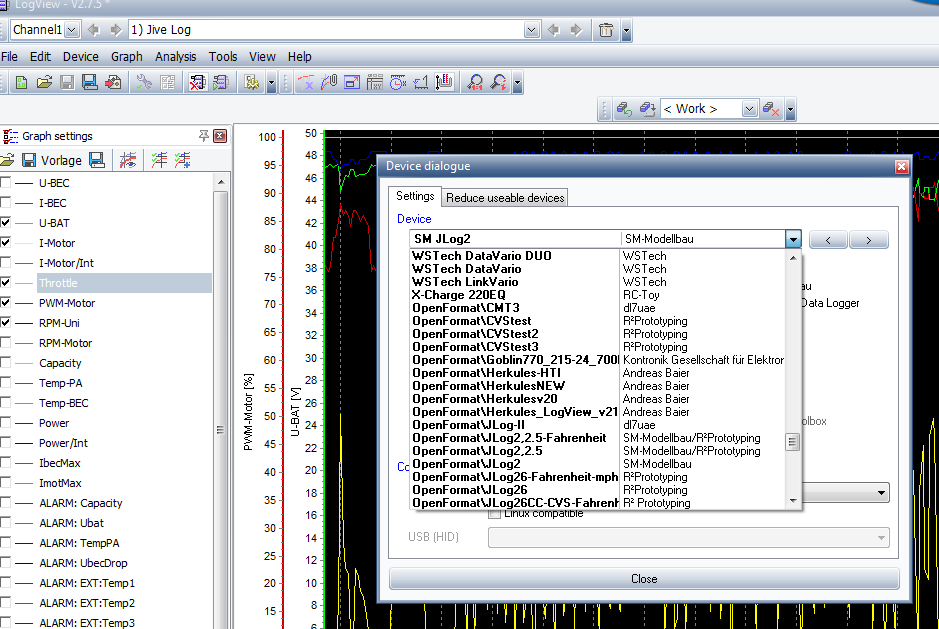Switch to Reduce useable devices tab
The image size is (939, 629).
[505, 198]
